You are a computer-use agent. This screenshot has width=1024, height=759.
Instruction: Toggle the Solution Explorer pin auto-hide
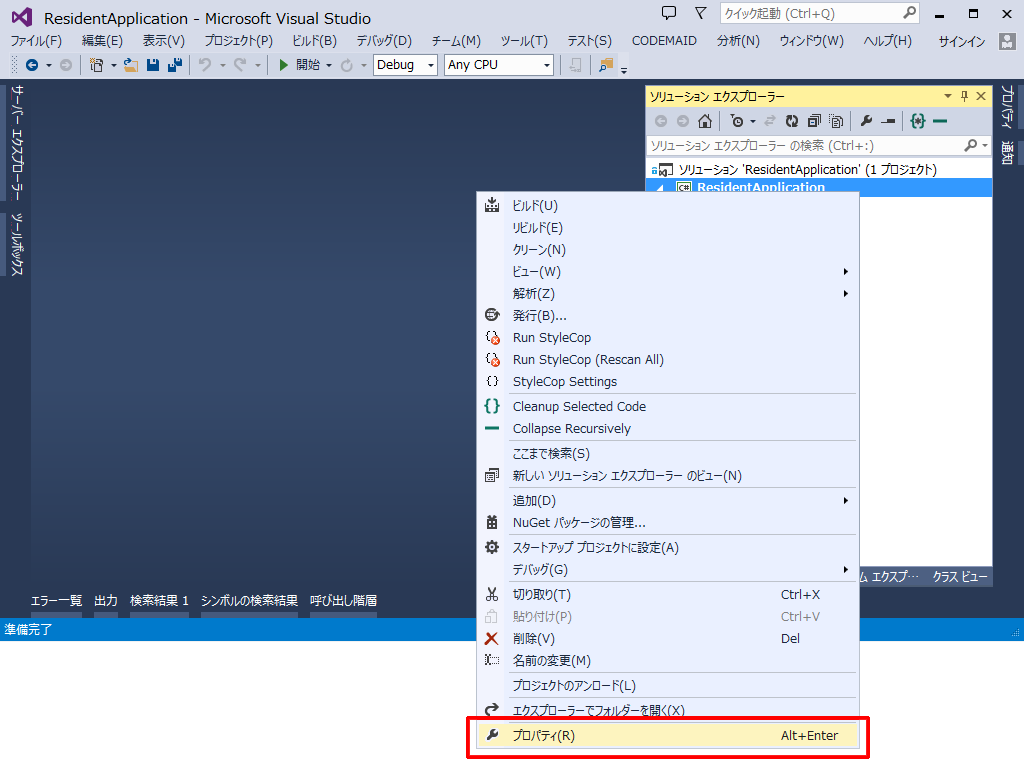965,96
